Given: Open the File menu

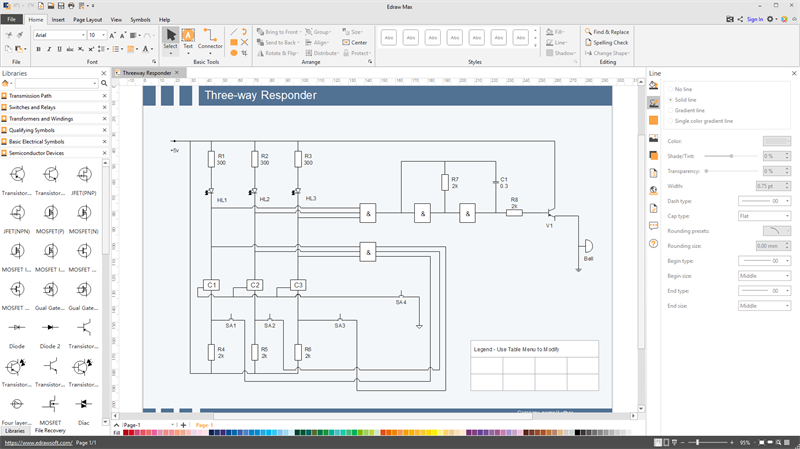Looking at the screenshot, I should click(11, 19).
